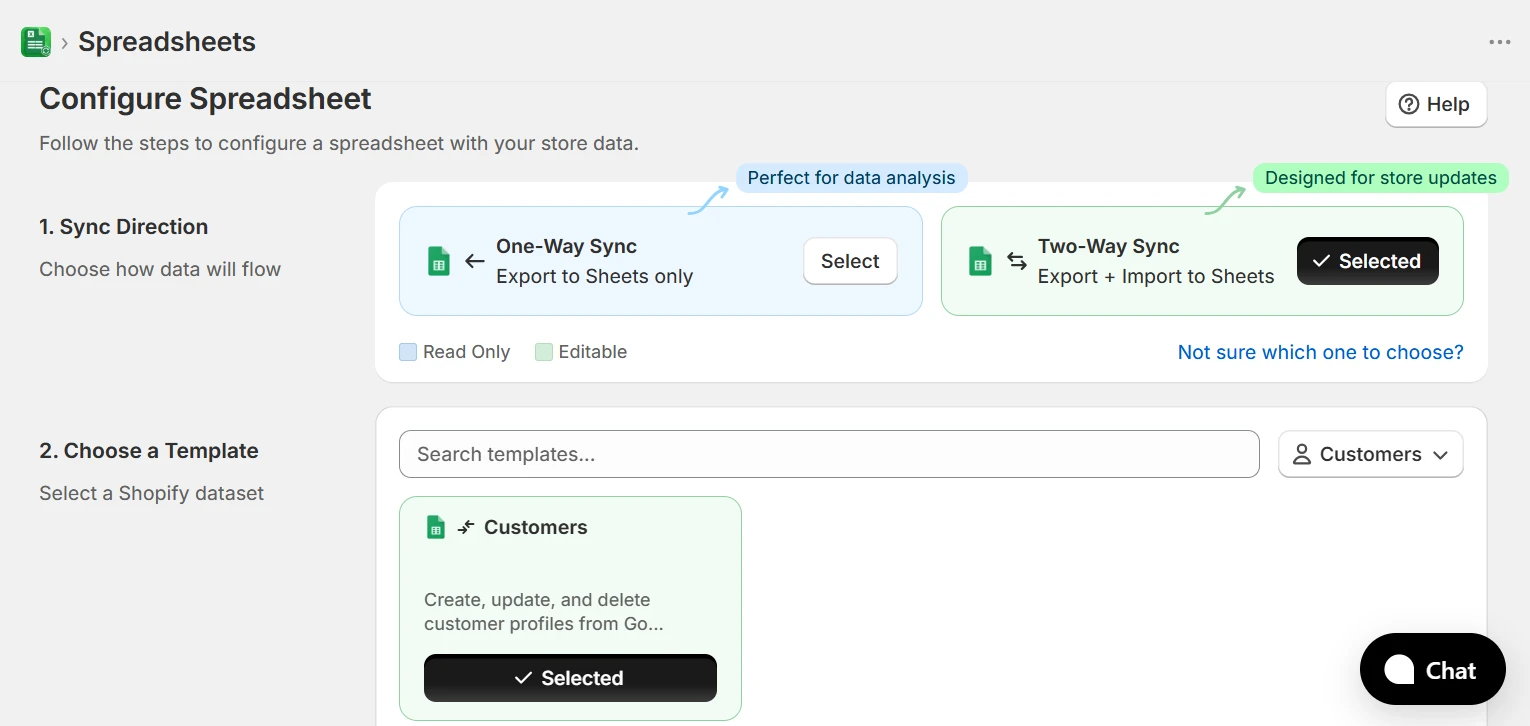Image resolution: width=1530 pixels, height=726 pixels.
Task: Click the Editable green legend swatch
Action: [x=544, y=352]
